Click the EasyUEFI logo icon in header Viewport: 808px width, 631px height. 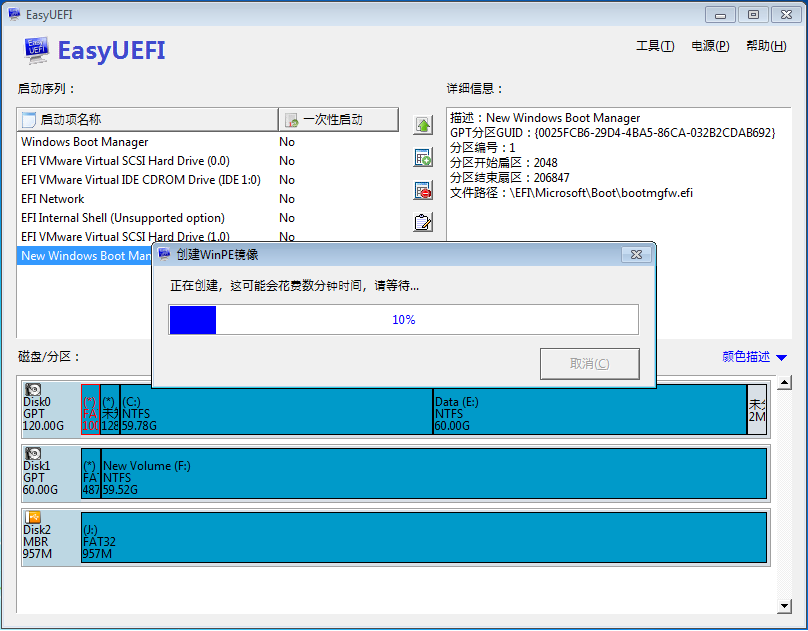pos(37,51)
